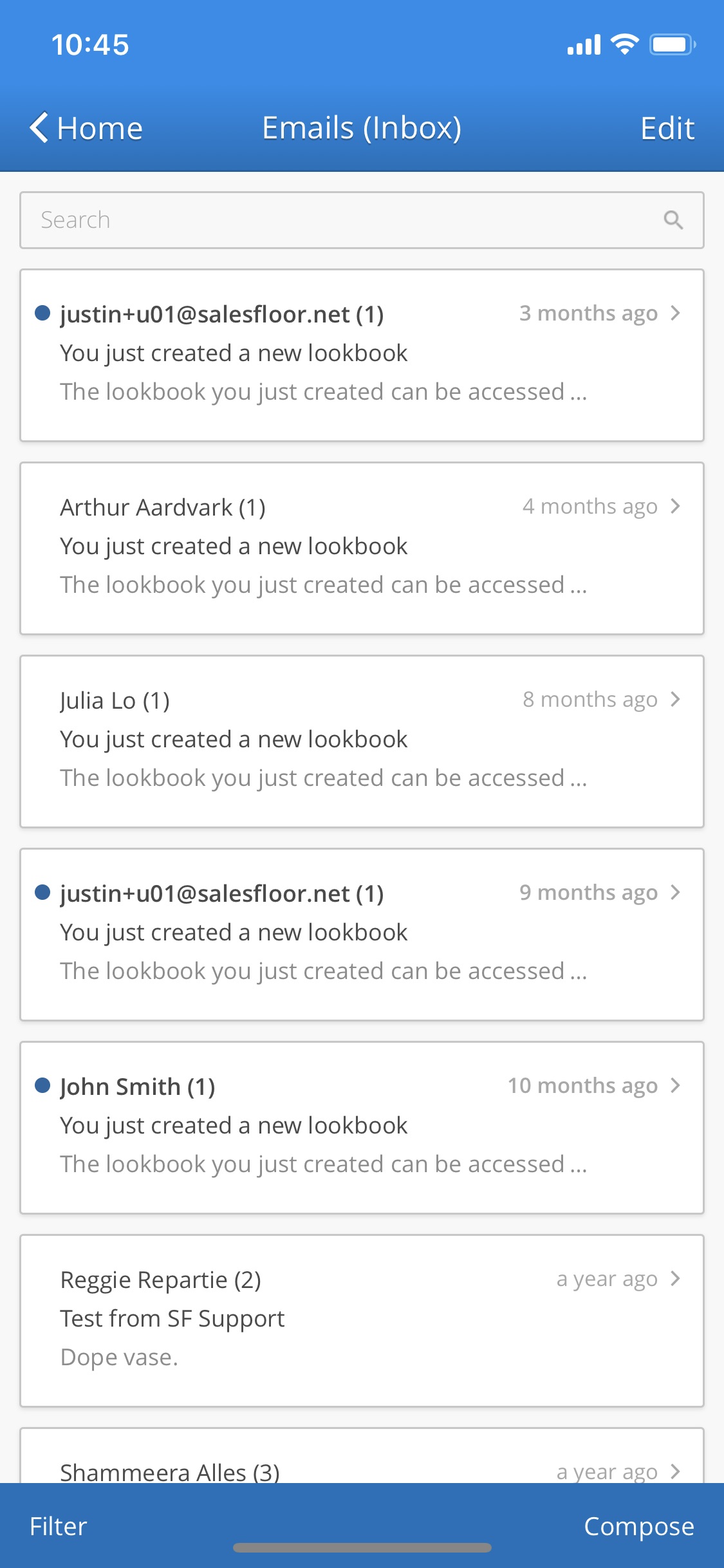Tap the home indicator bar
Image resolution: width=724 pixels, height=1568 pixels.
362,1548
